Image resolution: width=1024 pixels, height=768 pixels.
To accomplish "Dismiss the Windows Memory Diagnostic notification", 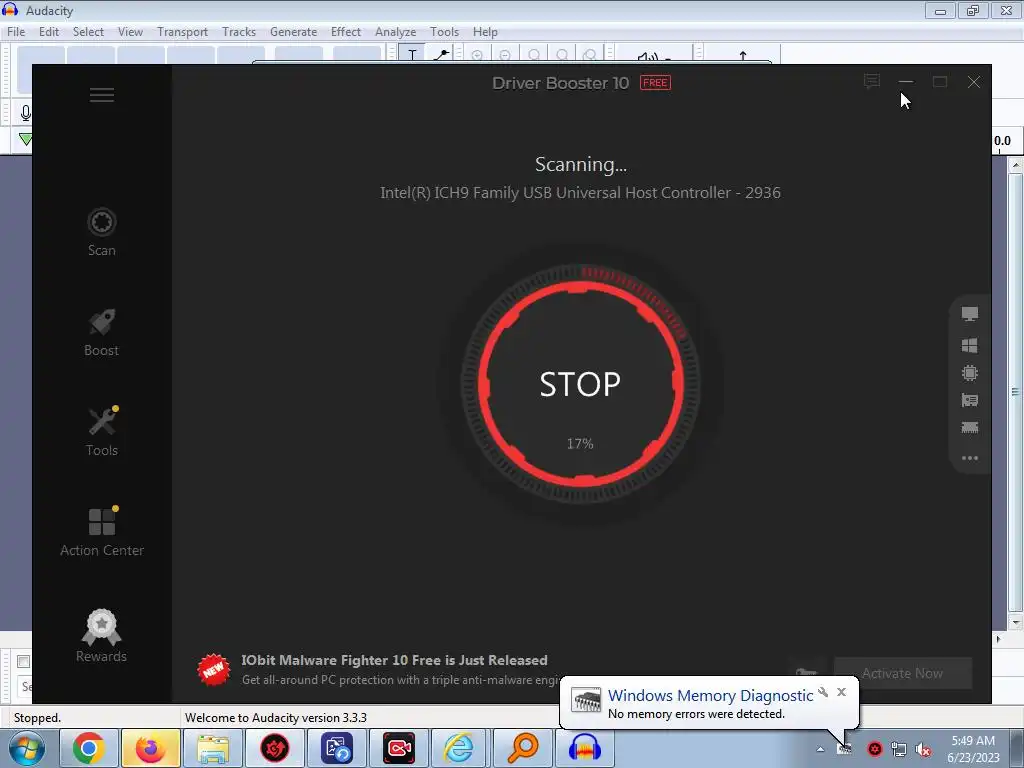I will pos(841,692).
